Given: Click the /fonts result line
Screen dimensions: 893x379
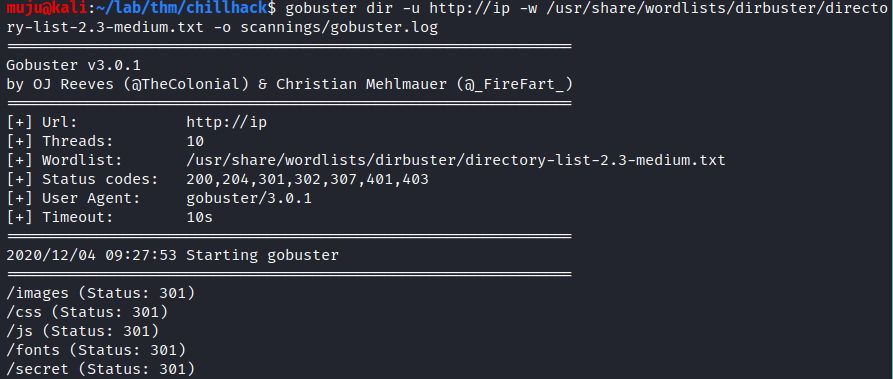Looking at the screenshot, I should 96,350.
